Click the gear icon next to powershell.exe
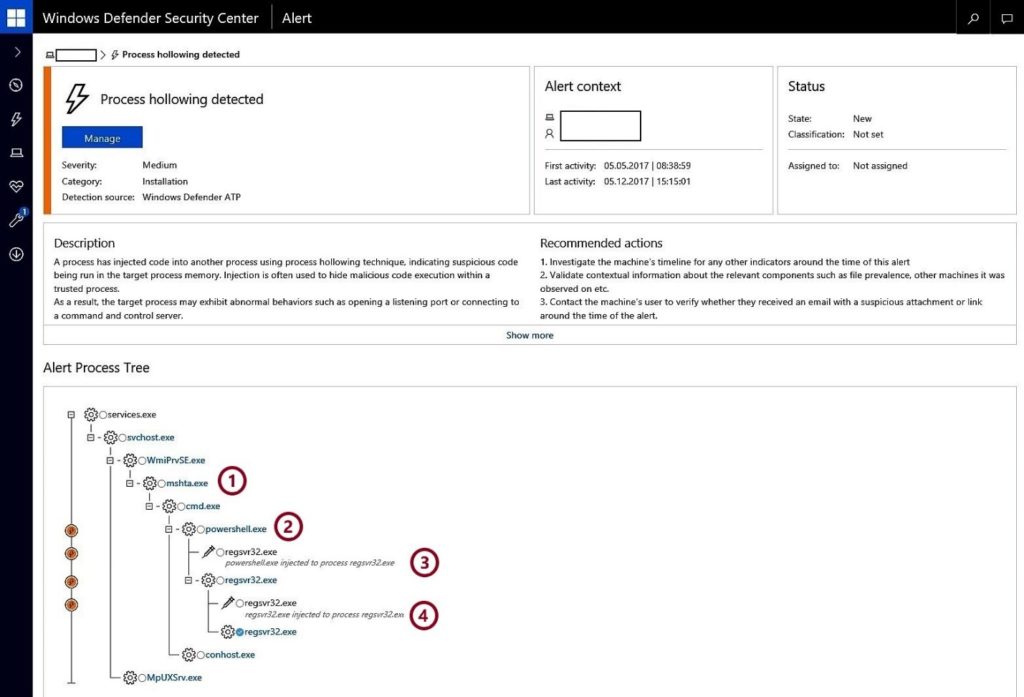Viewport: 1024px width, 697px height. tap(188, 530)
